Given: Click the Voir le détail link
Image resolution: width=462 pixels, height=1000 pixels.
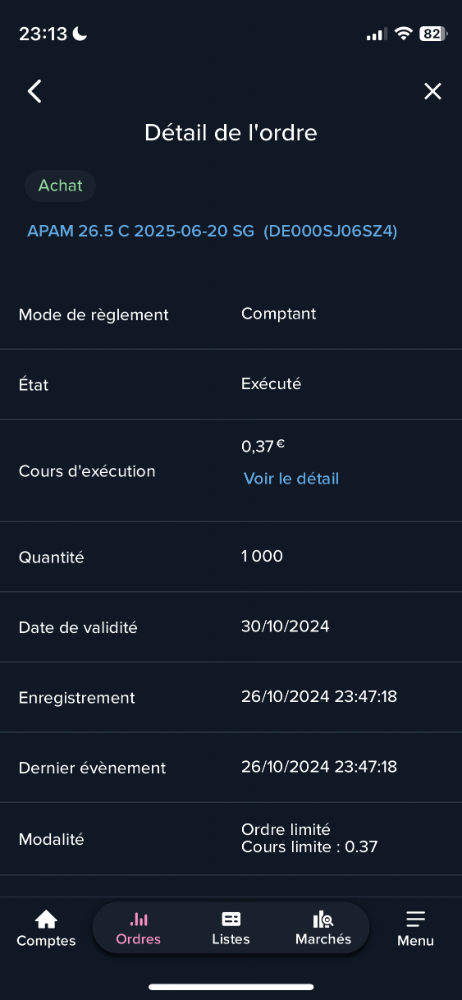Looking at the screenshot, I should (291, 478).
